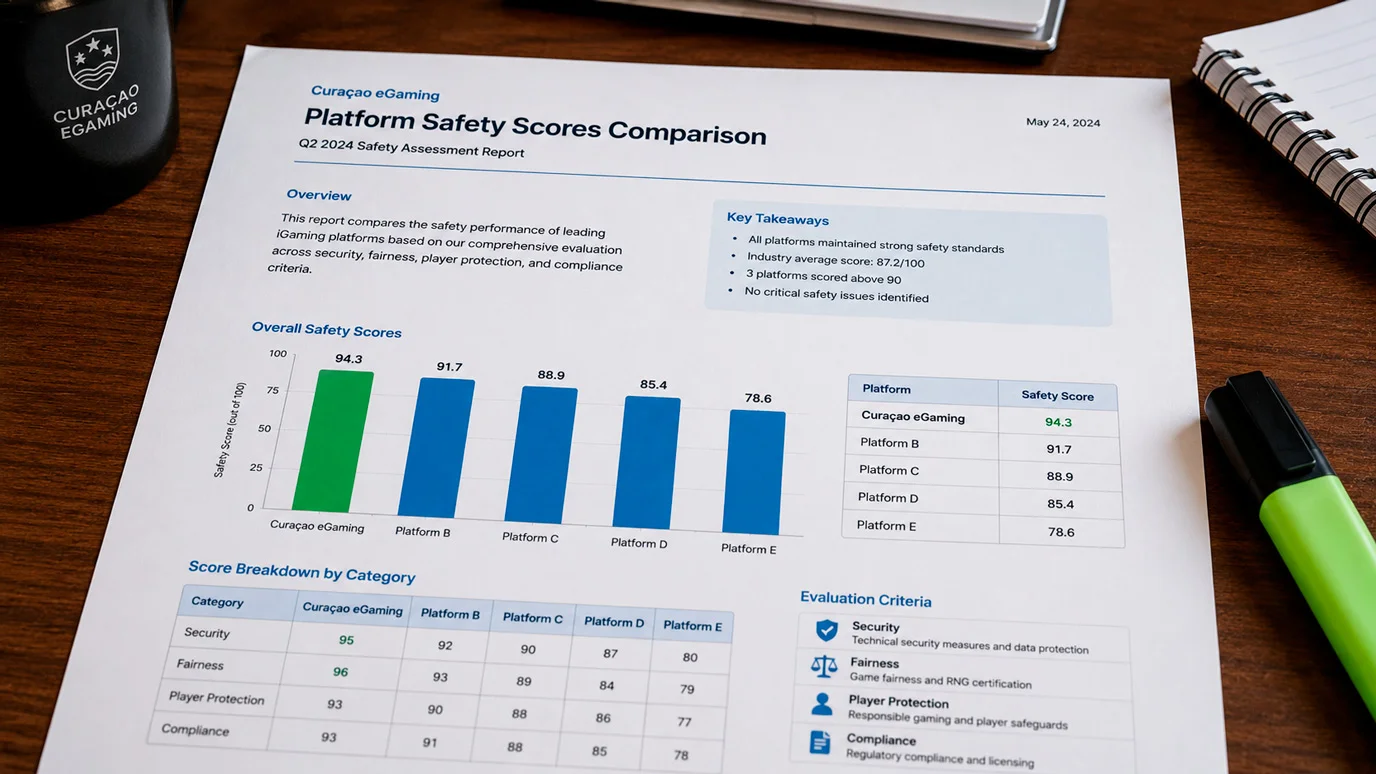Click the Fairness scales icon
Viewport: 1376px width, 774px height.
824,666
